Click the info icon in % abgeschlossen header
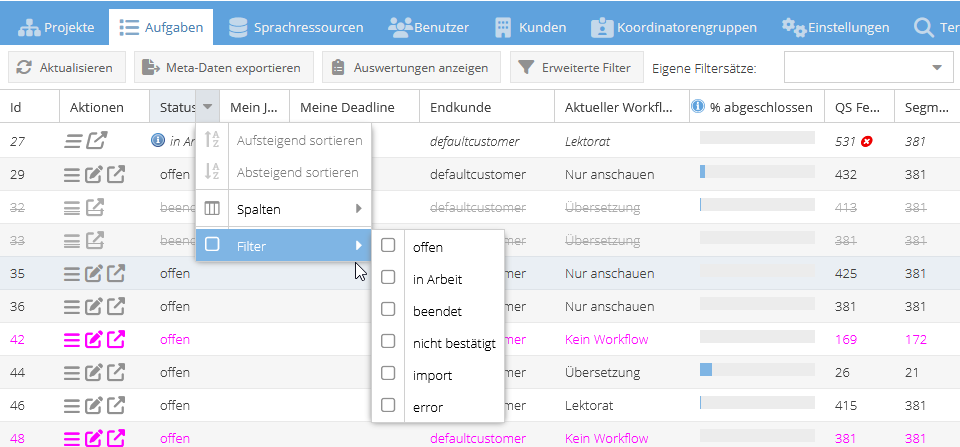The width and height of the screenshot is (960, 447). pos(698,107)
